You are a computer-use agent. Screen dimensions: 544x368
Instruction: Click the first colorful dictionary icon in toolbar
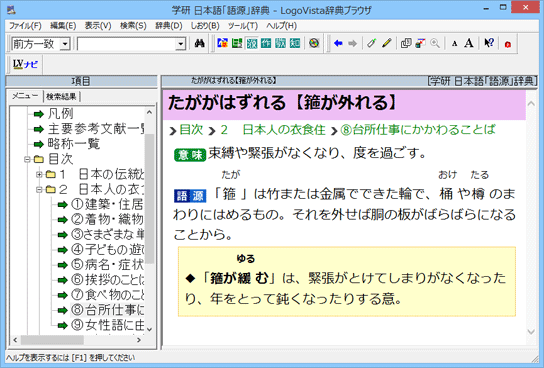point(222,43)
